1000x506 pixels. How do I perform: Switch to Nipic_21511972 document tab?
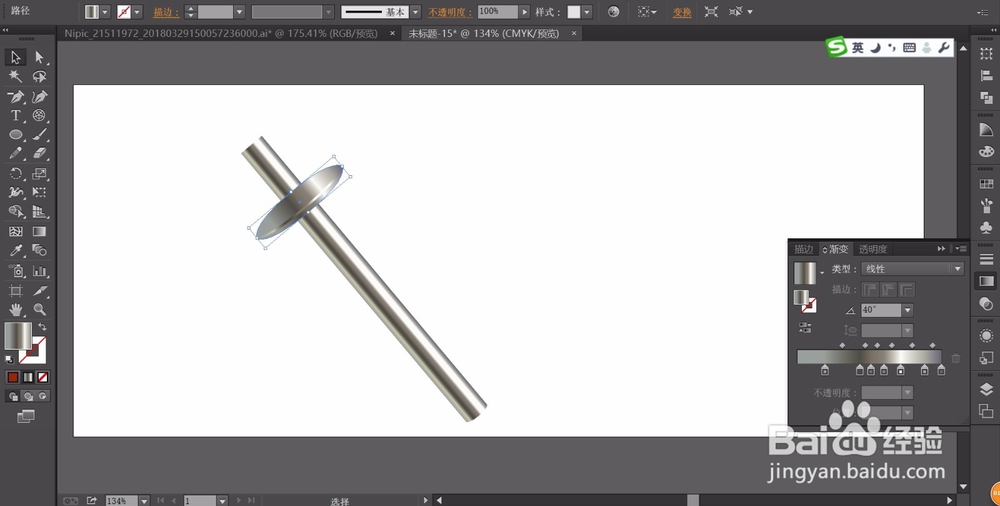point(220,33)
